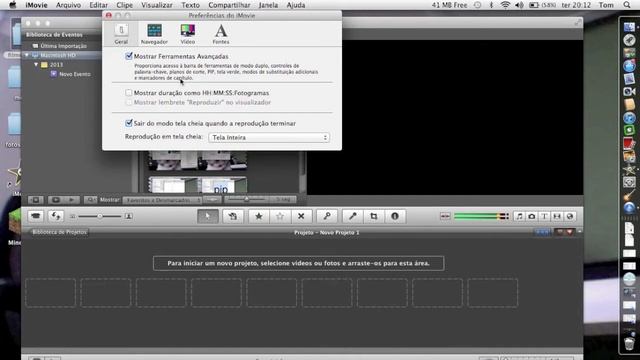The width and height of the screenshot is (640, 360).
Task: Select the crop tool
Action: (x=373, y=216)
